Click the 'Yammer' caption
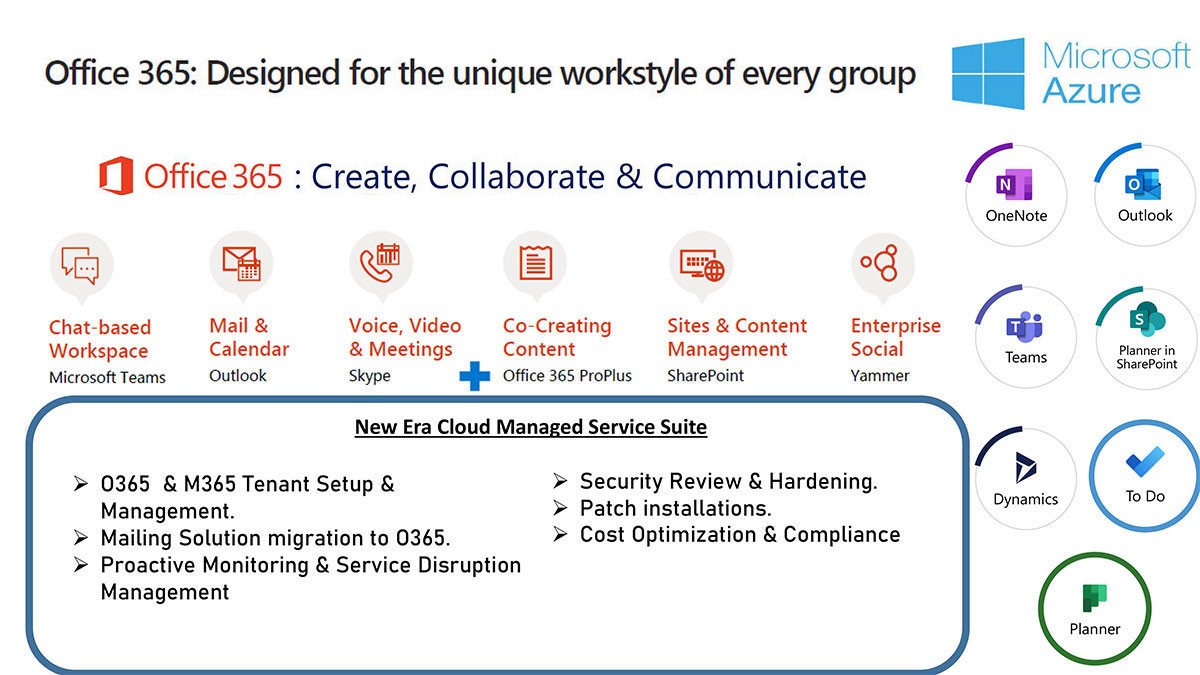The width and height of the screenshot is (1200, 675). (x=880, y=376)
